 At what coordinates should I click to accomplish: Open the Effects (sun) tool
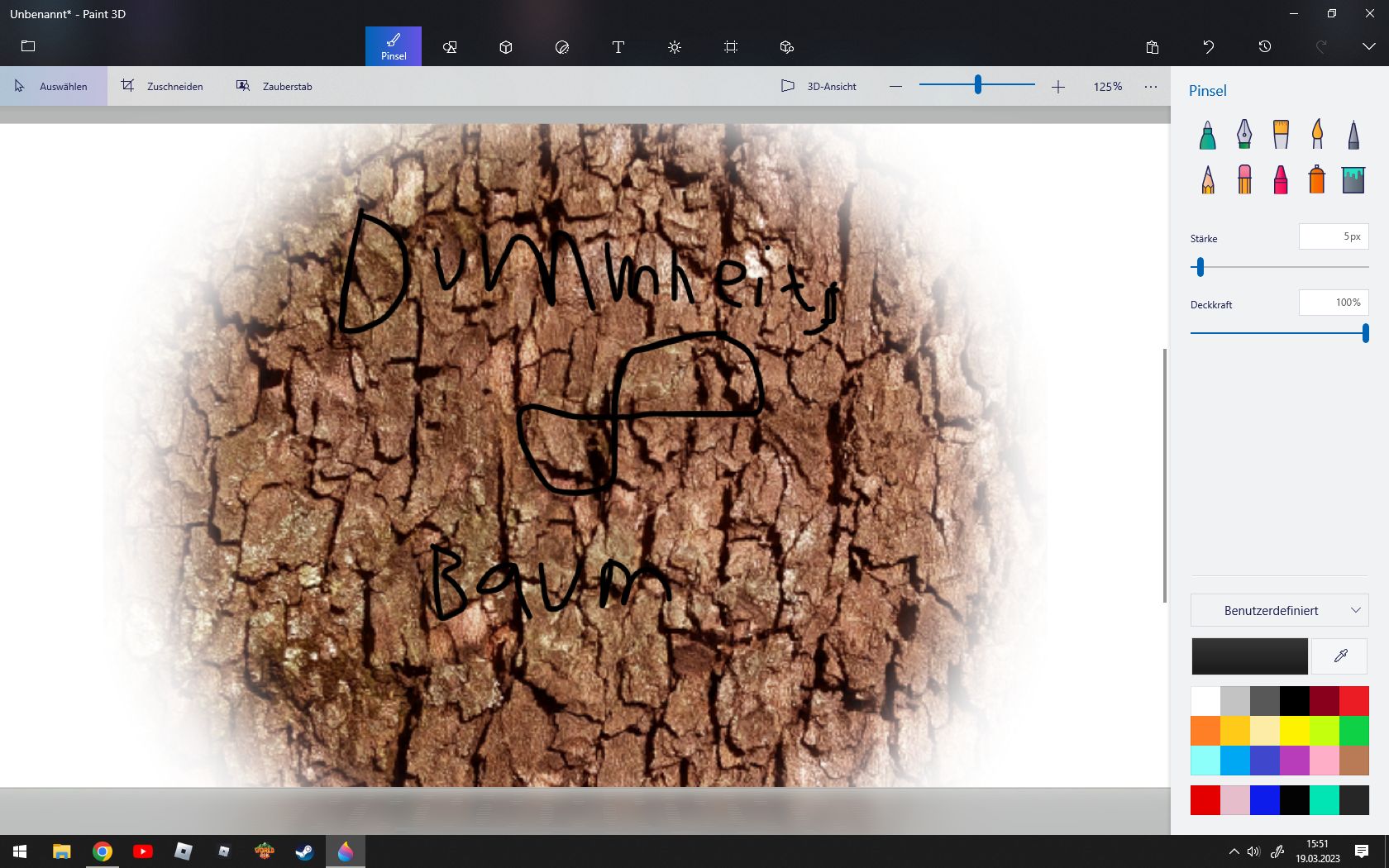(675, 47)
